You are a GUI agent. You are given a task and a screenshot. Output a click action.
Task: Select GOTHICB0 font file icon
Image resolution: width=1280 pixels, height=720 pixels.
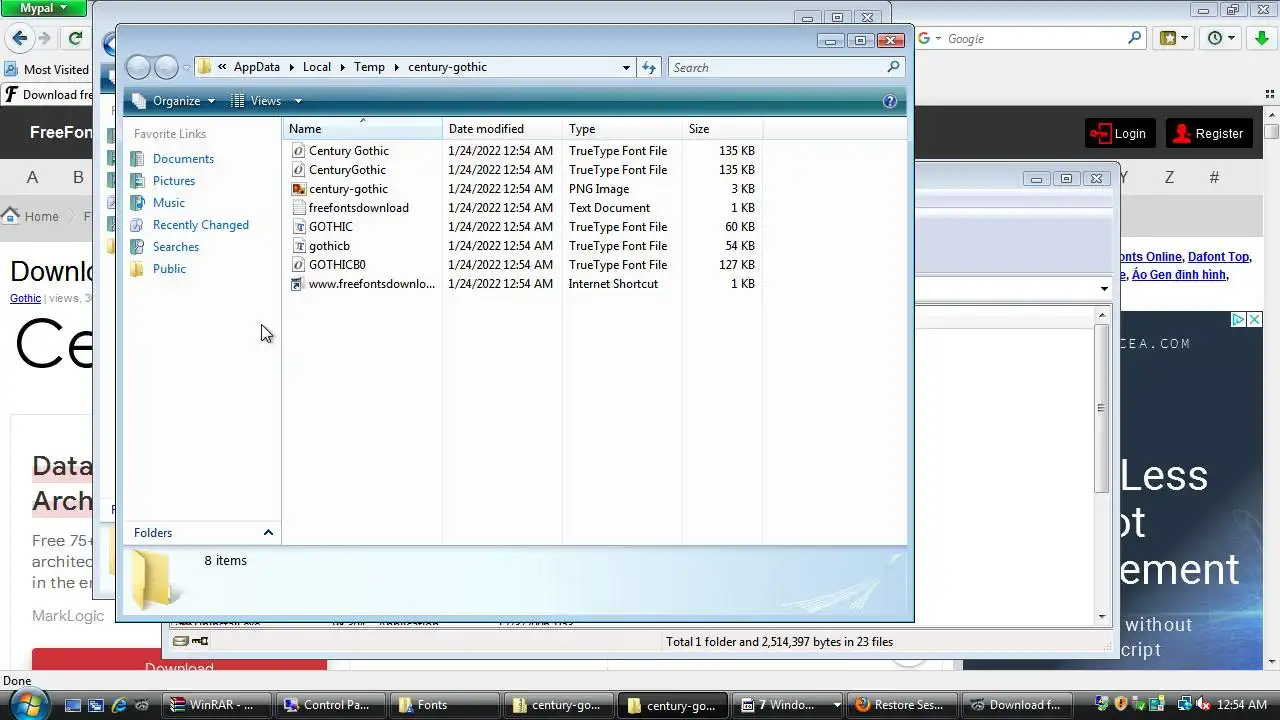pos(298,265)
